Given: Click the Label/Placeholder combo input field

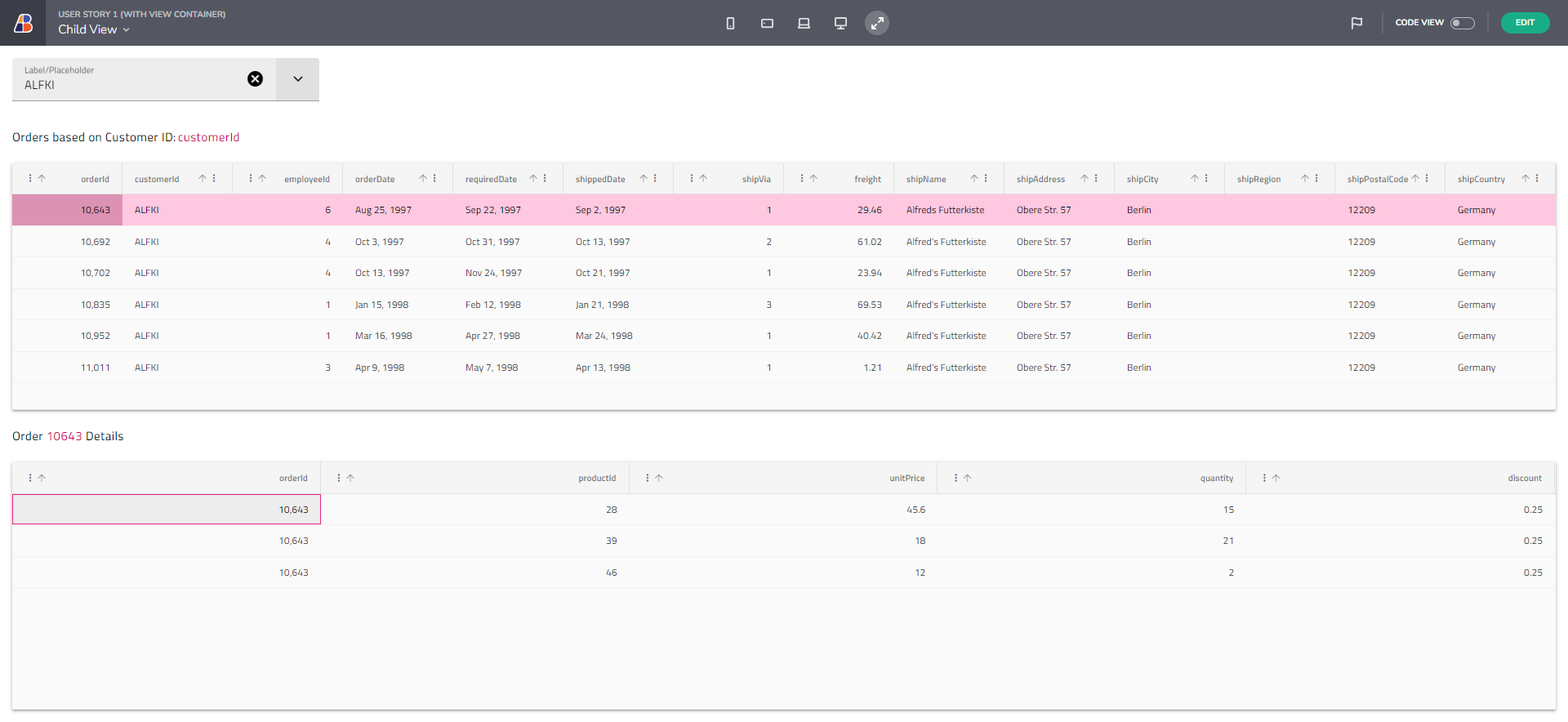Looking at the screenshot, I should [131, 84].
